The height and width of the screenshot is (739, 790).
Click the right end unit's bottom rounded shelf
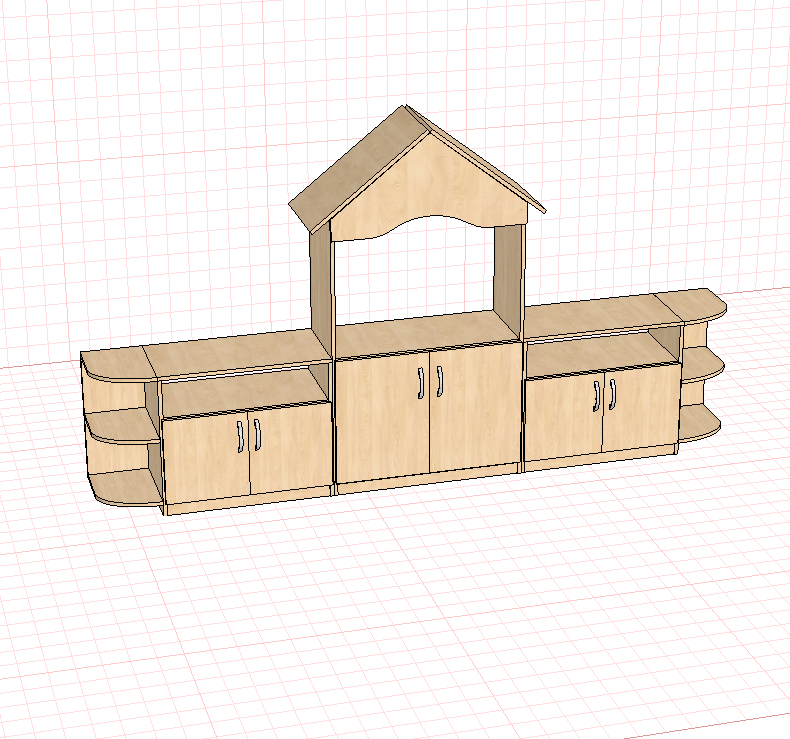pos(700,422)
